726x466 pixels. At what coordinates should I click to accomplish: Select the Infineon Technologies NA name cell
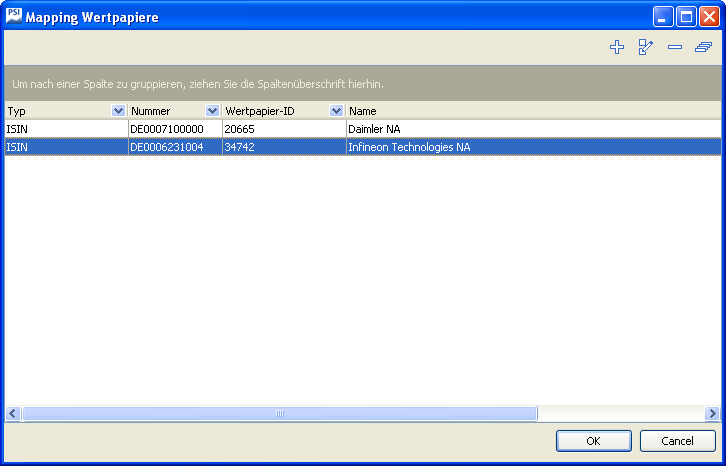pyautogui.click(x=409, y=147)
